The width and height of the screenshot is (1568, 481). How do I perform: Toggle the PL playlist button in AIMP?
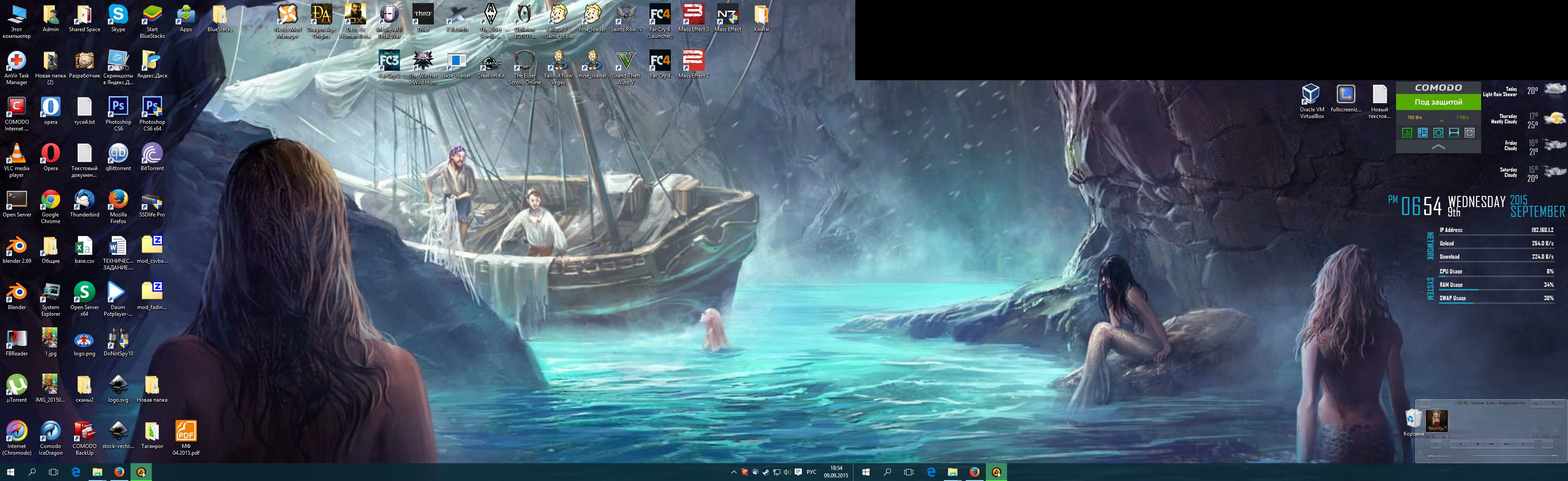(1436, 444)
